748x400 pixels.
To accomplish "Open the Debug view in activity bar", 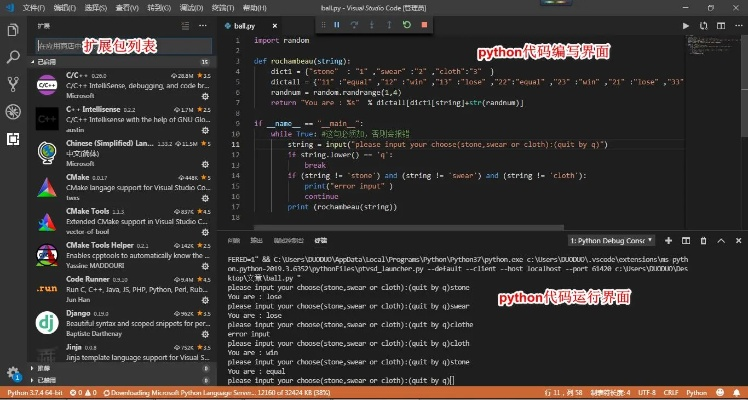I will tap(13, 111).
